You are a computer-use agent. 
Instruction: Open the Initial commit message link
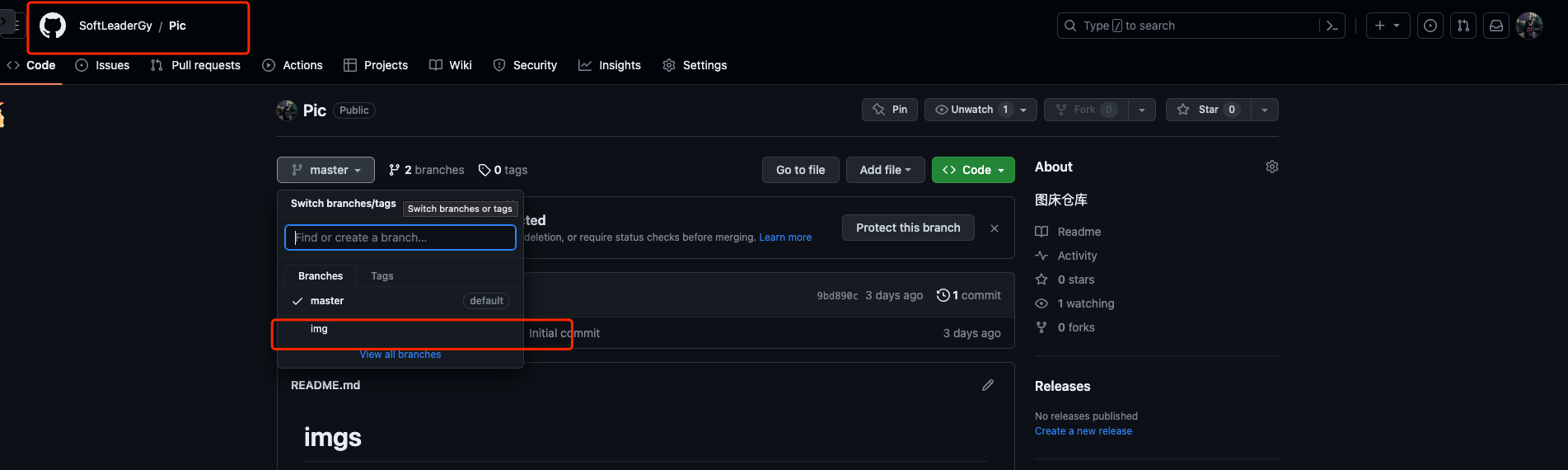pyautogui.click(x=564, y=333)
